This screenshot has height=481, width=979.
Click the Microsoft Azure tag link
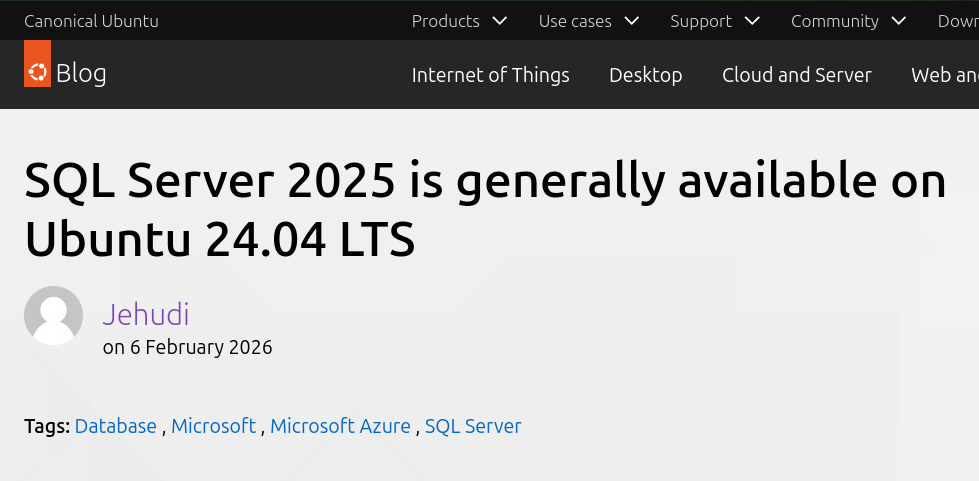pos(340,426)
